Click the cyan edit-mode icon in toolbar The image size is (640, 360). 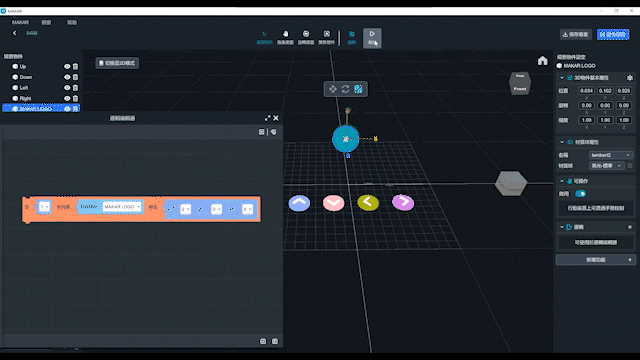pos(351,37)
